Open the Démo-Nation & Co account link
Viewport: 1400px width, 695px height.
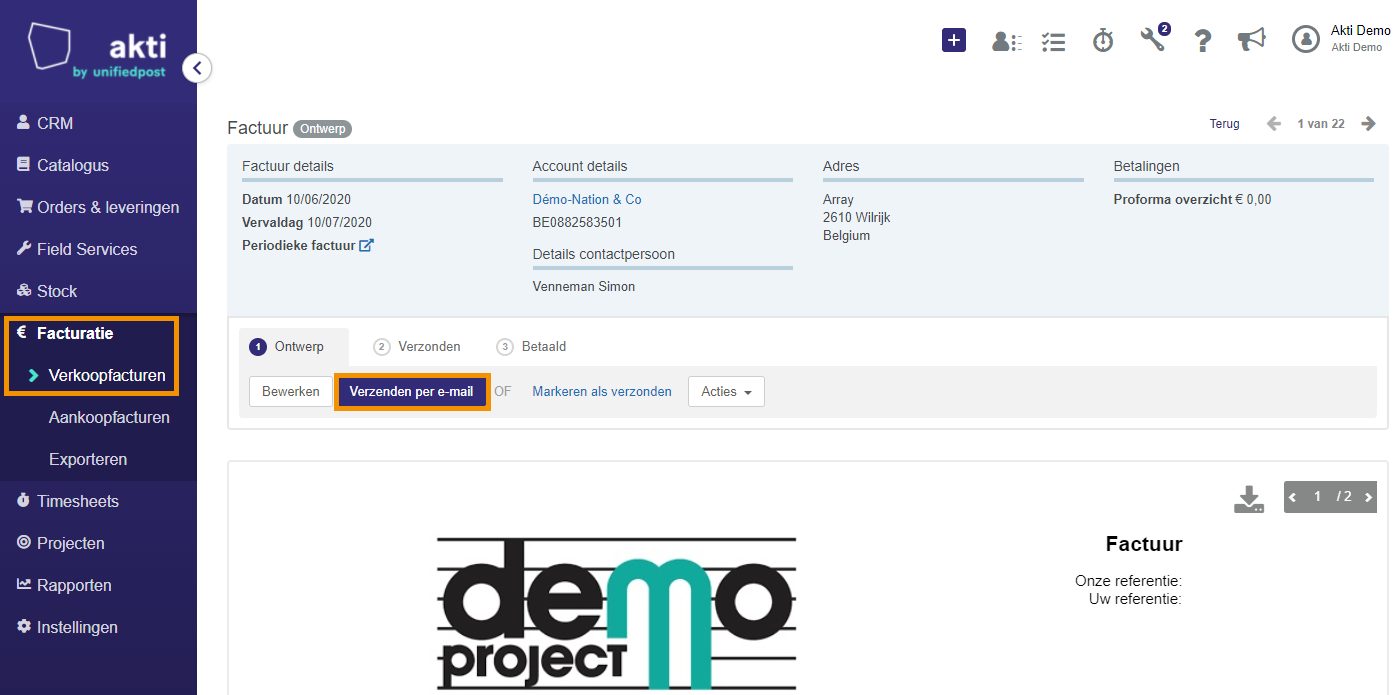pyautogui.click(x=587, y=200)
